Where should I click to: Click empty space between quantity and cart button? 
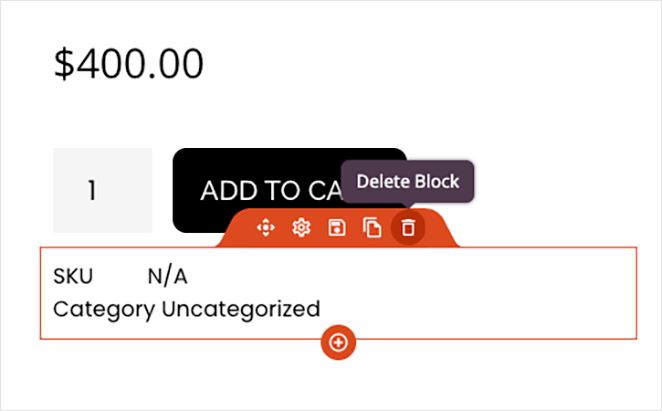tap(162, 190)
